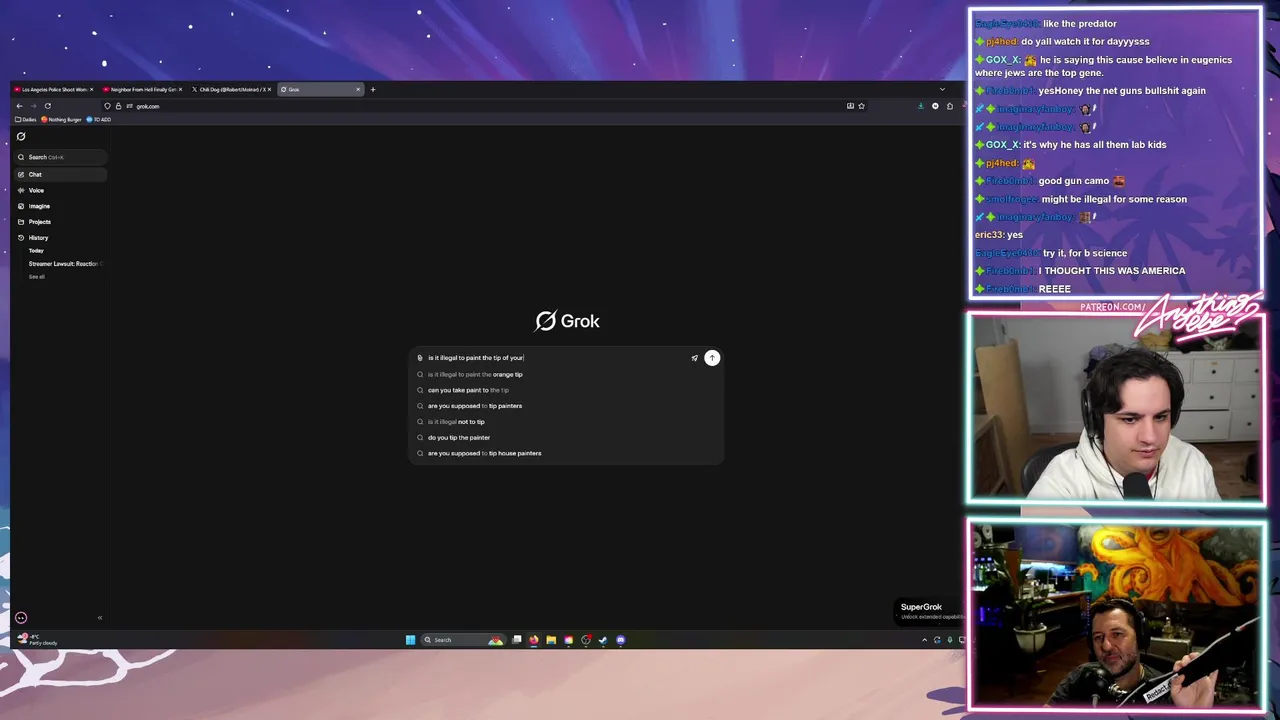Close the Grok browser tab

(x=358, y=90)
